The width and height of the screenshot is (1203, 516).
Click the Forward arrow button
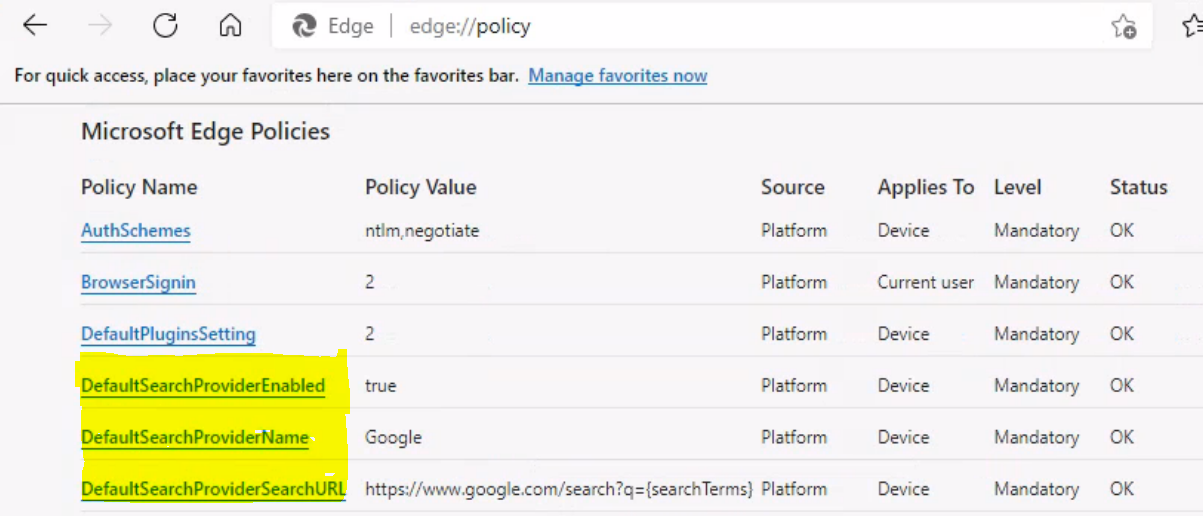(x=100, y=27)
